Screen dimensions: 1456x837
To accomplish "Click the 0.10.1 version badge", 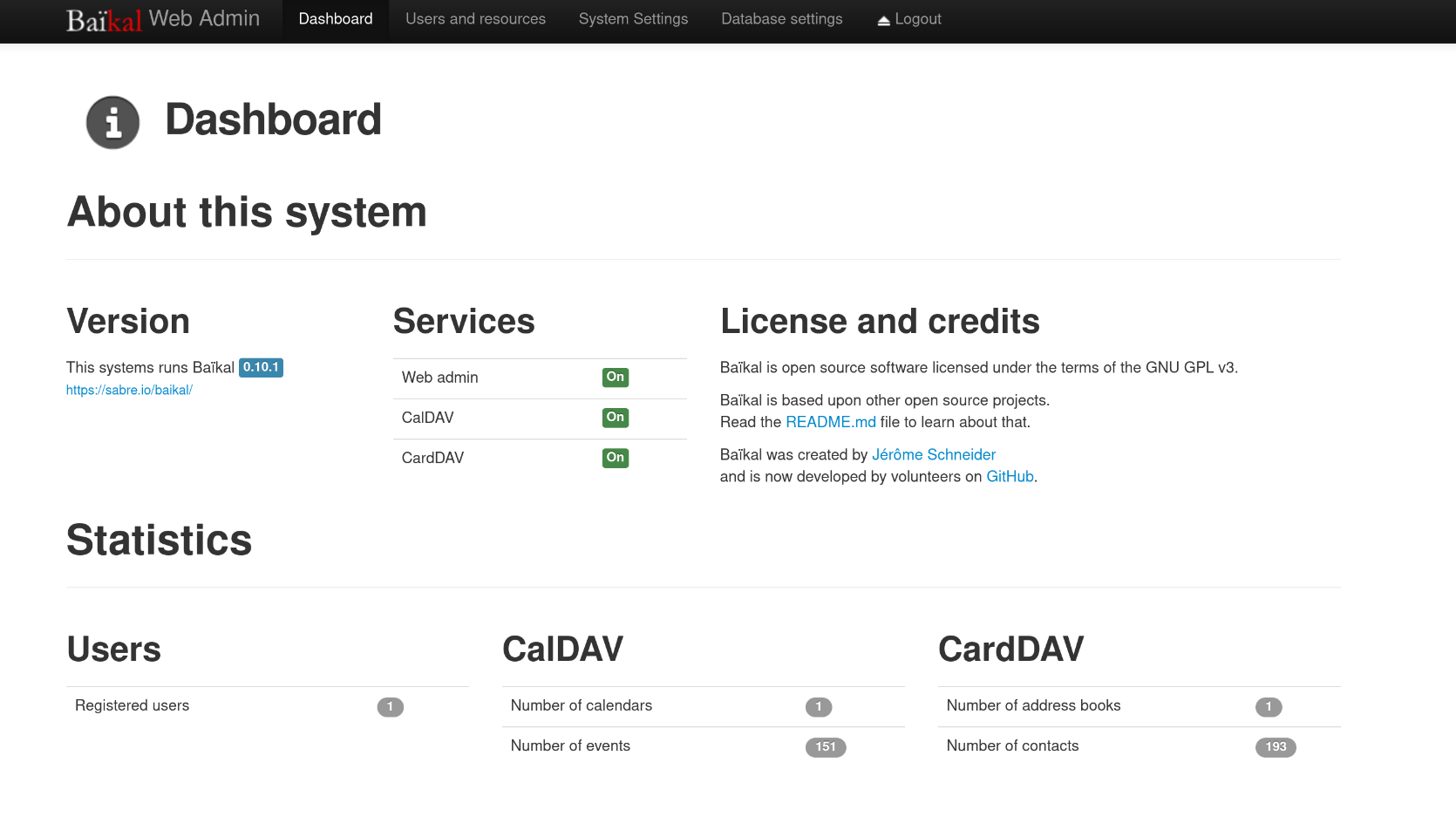I will pyautogui.click(x=261, y=368).
